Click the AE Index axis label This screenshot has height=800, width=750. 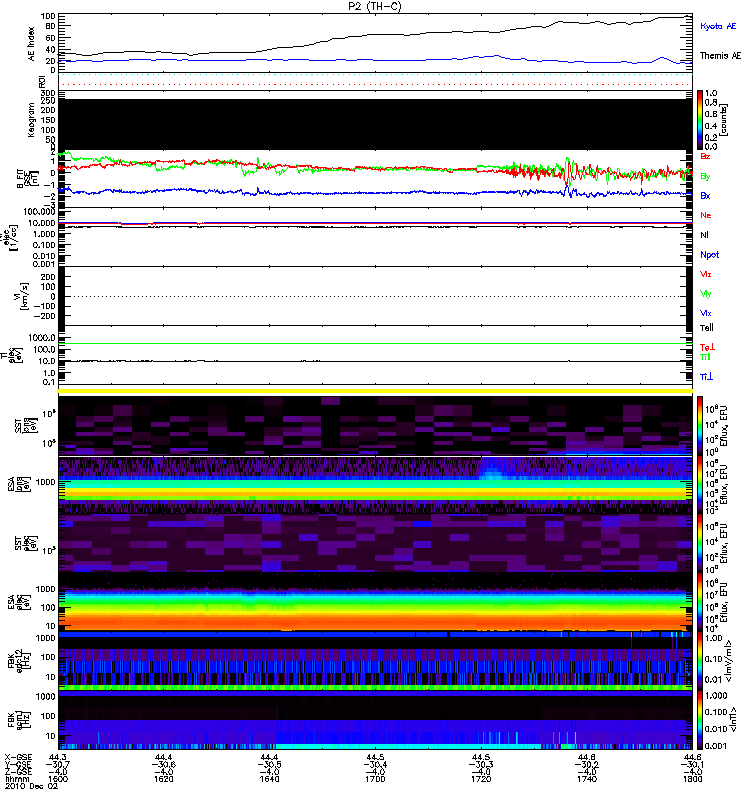click(x=32, y=44)
